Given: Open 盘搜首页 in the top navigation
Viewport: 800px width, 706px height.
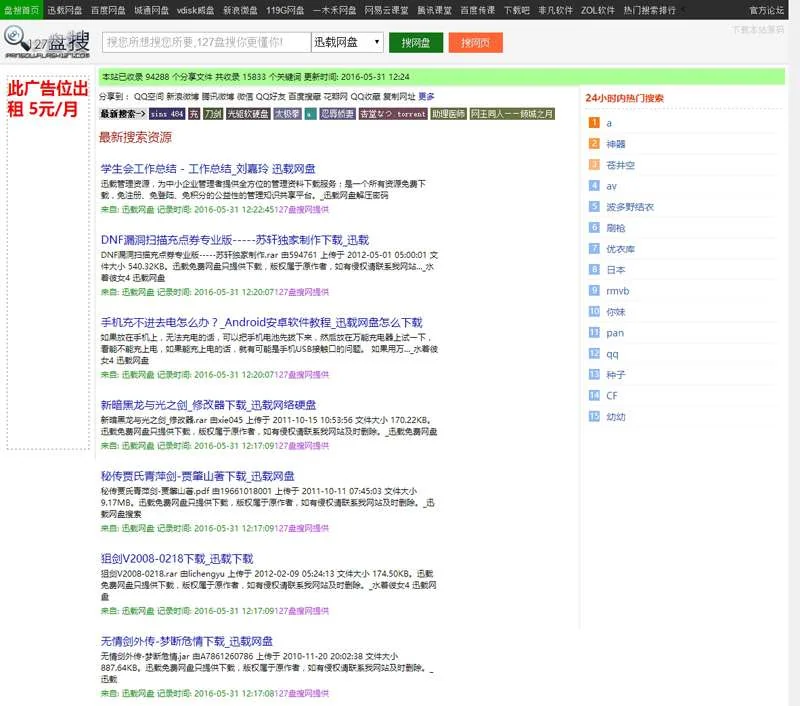Looking at the screenshot, I should [x=21, y=9].
